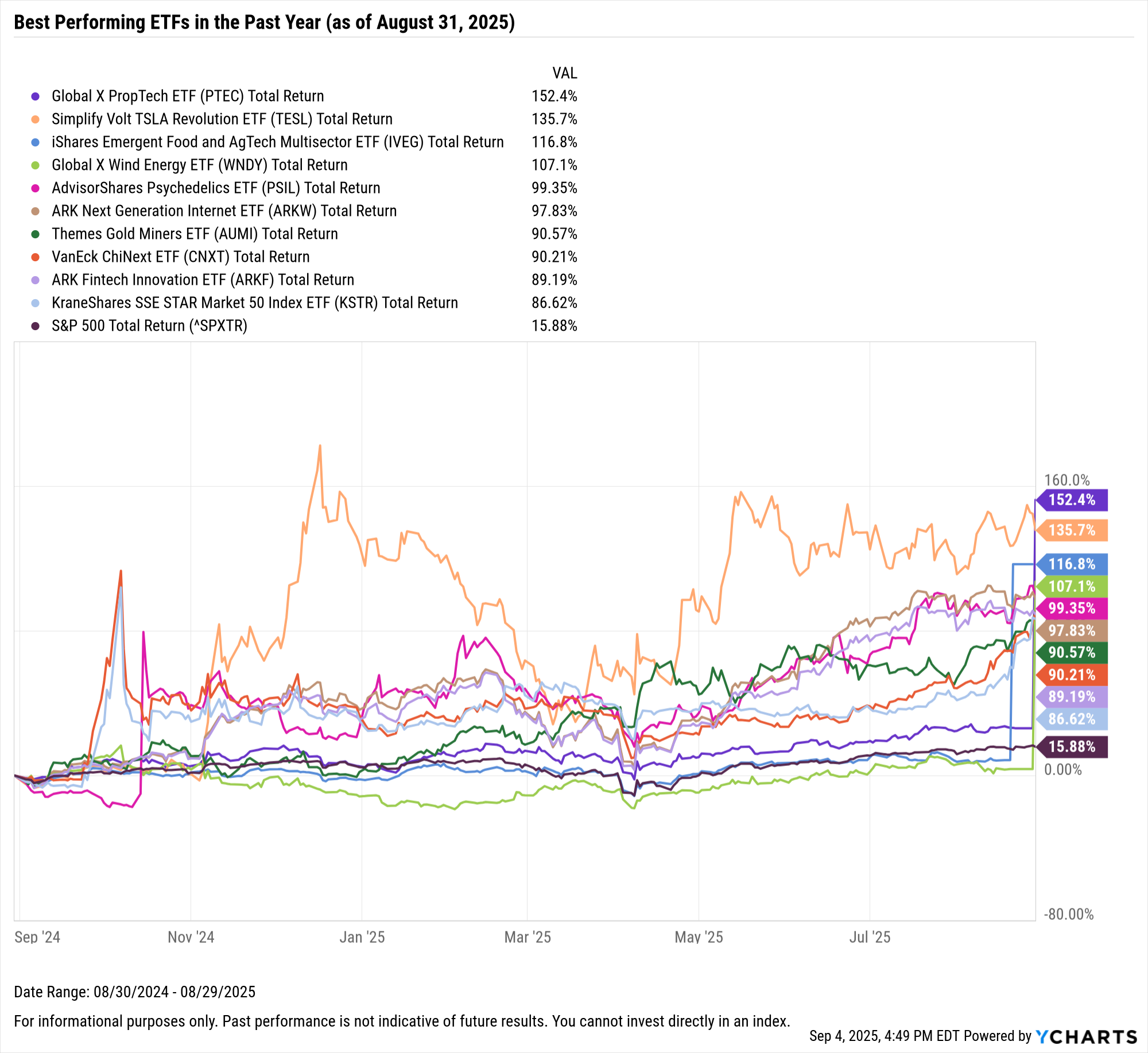Image resolution: width=1148 pixels, height=1053 pixels.
Task: Click the VAL column header
Action: pos(564,73)
